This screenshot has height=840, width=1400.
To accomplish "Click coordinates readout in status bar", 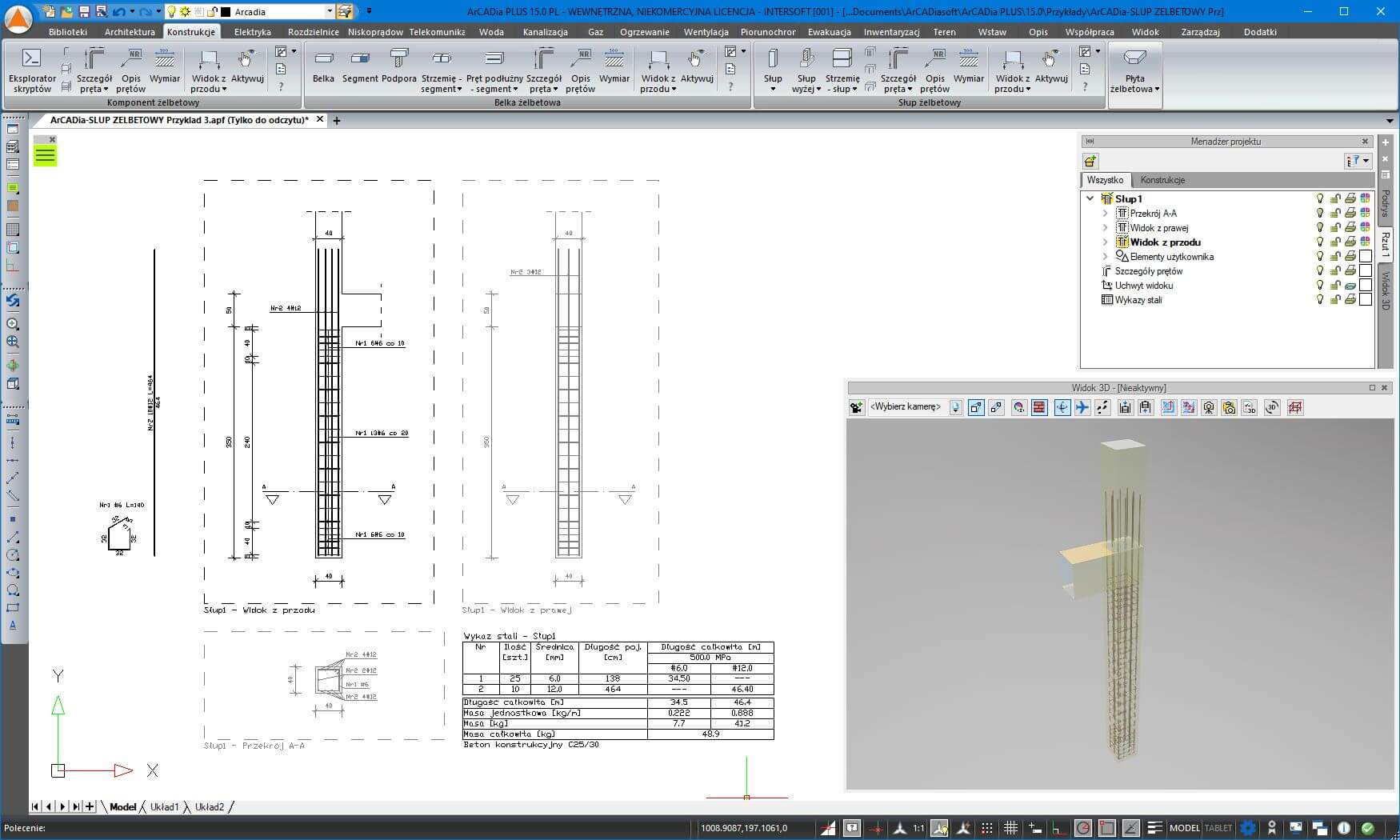I will point(744,828).
